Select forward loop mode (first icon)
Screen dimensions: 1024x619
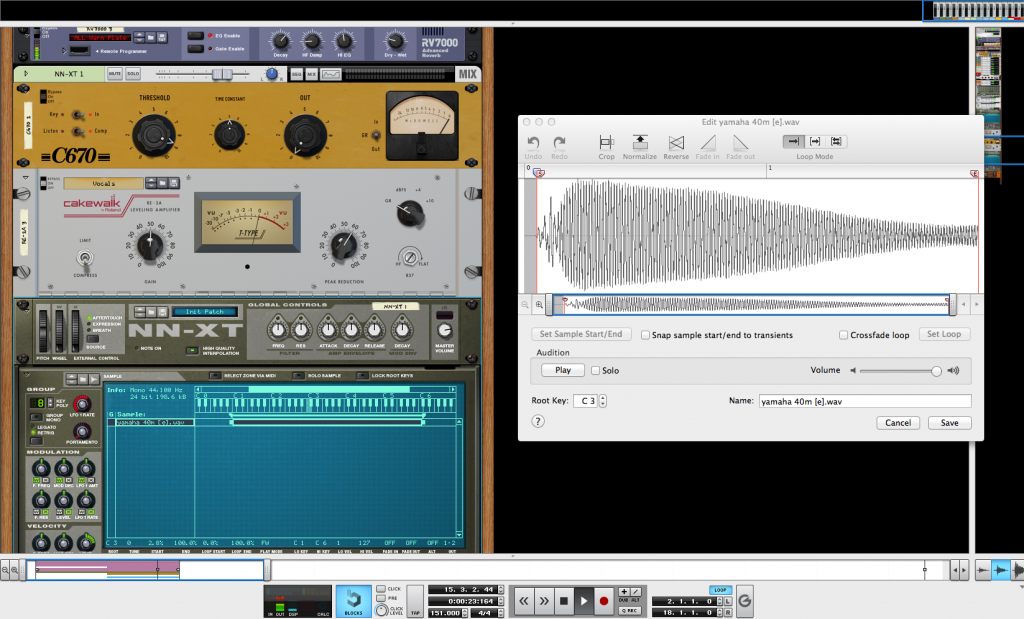[x=793, y=141]
